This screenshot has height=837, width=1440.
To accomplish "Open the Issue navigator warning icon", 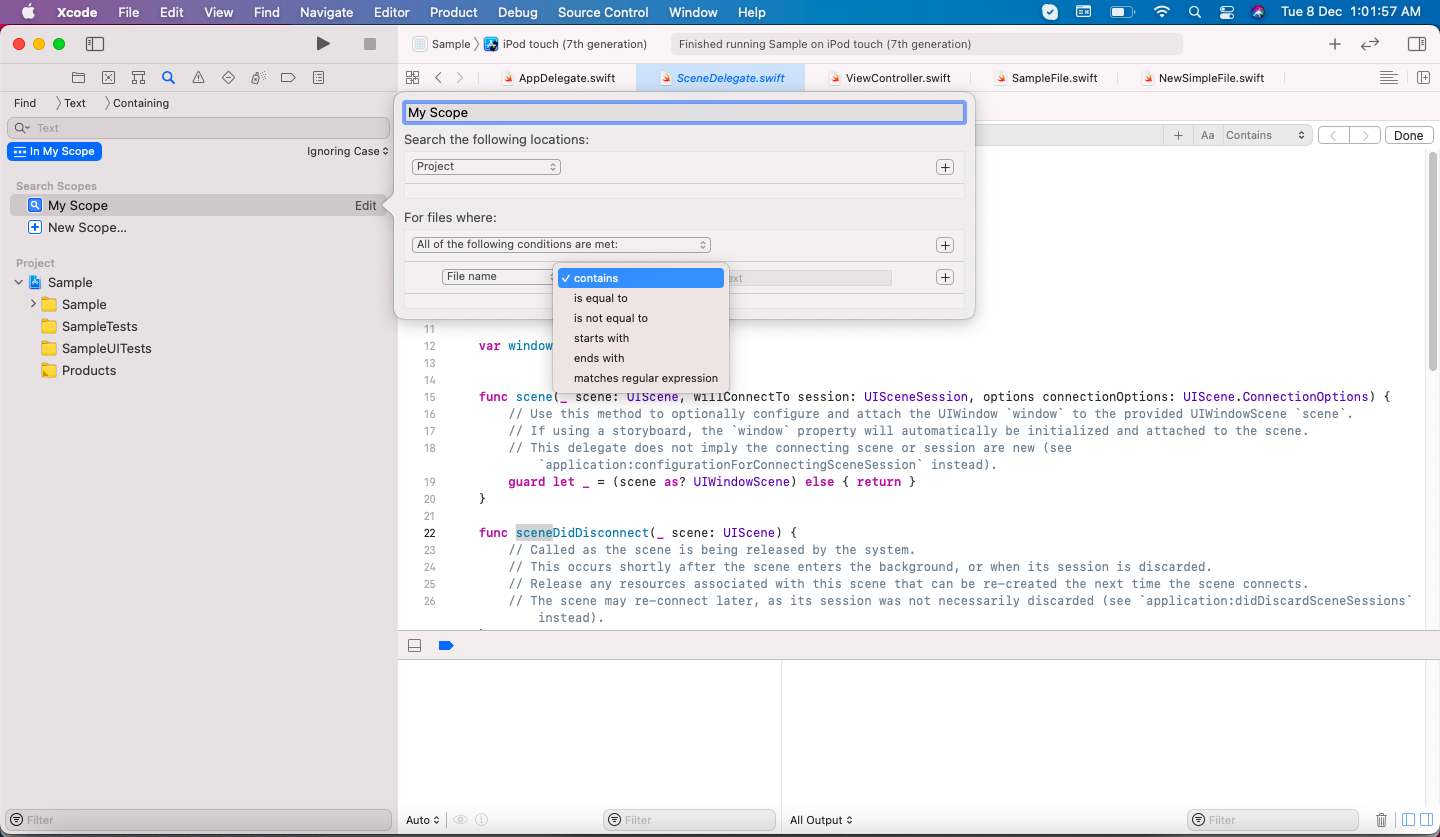I will tap(198, 78).
